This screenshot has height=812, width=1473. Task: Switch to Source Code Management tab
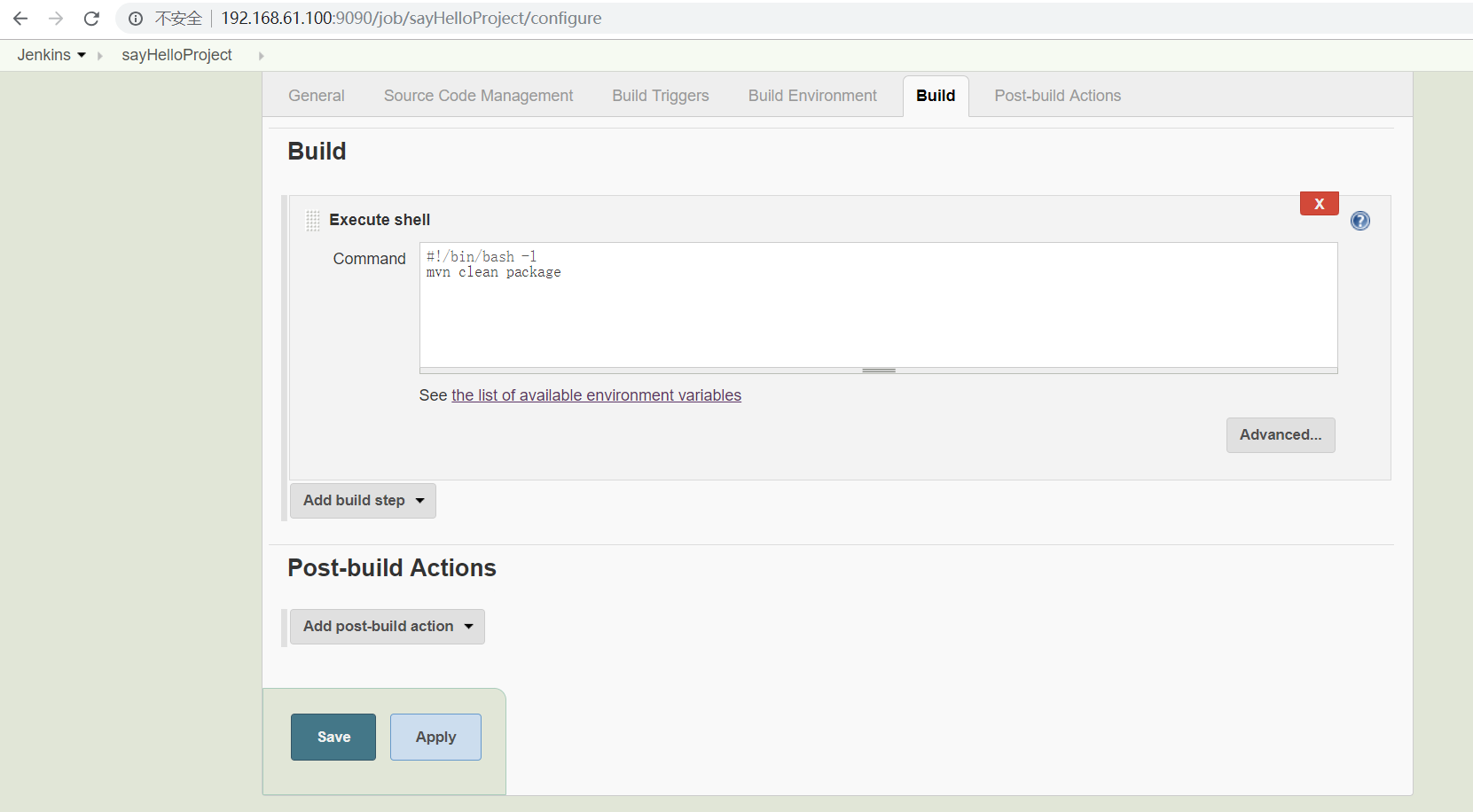pos(478,96)
